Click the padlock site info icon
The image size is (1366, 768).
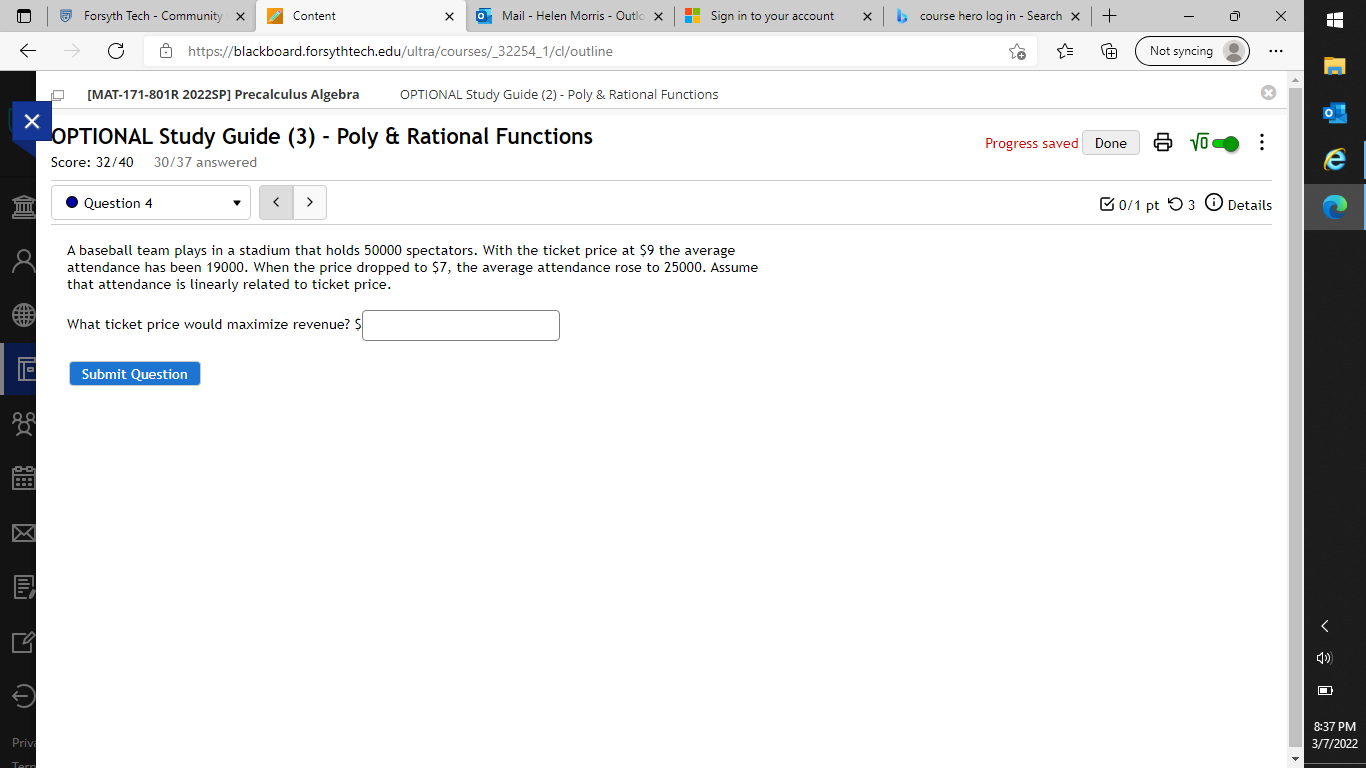[x=167, y=51]
